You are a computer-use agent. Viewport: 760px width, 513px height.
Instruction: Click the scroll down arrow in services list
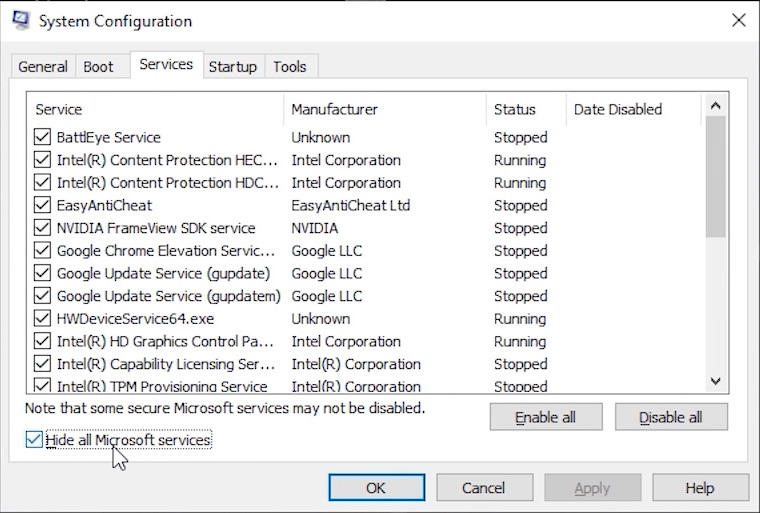(x=715, y=381)
